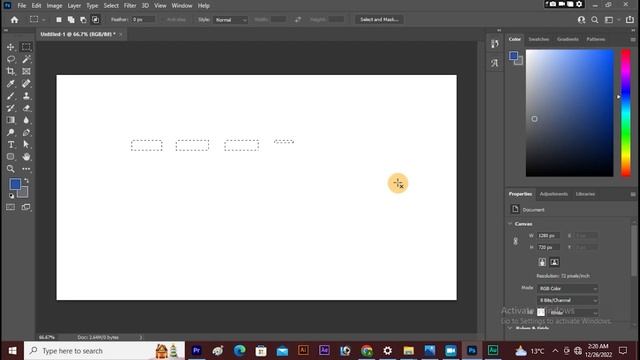Image resolution: width=640 pixels, height=360 pixels.
Task: Select the Healing Brush tool
Action: point(26,84)
